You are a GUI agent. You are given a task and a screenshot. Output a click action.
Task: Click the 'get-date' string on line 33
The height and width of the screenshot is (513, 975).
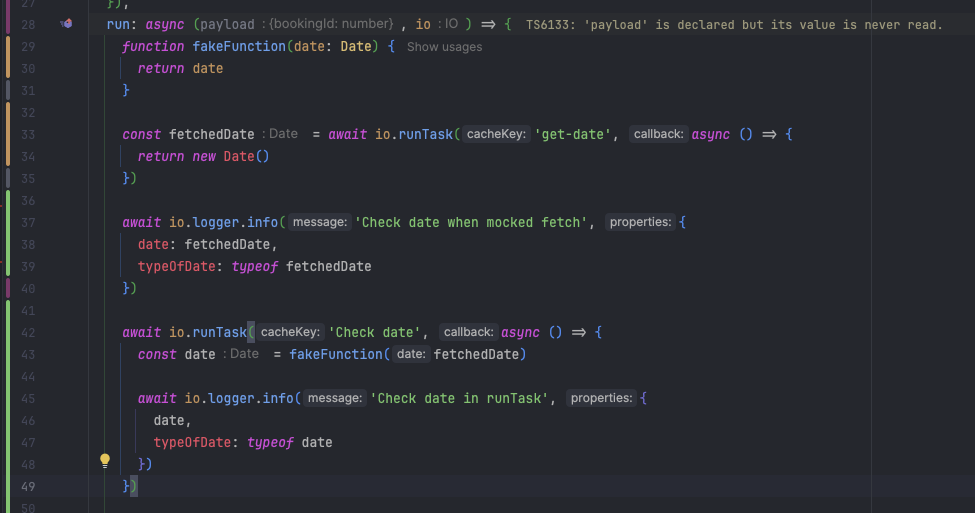click(x=572, y=134)
